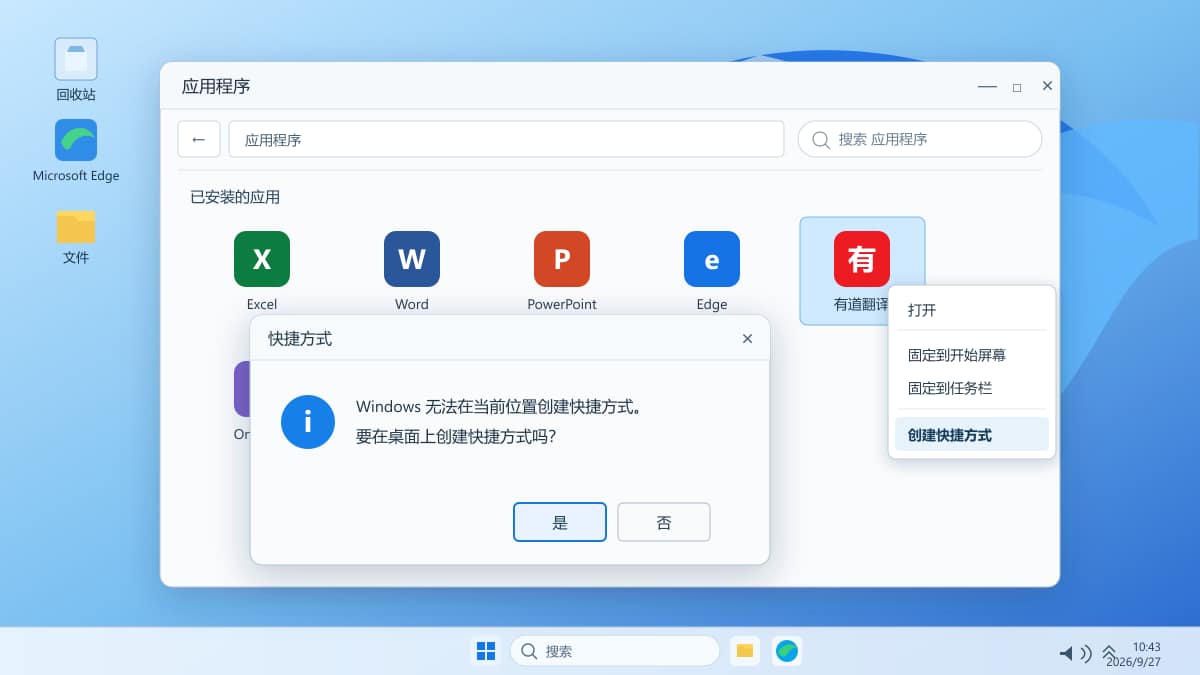Click the 快捷方式 dialog title
The width and height of the screenshot is (1200, 675).
300,339
